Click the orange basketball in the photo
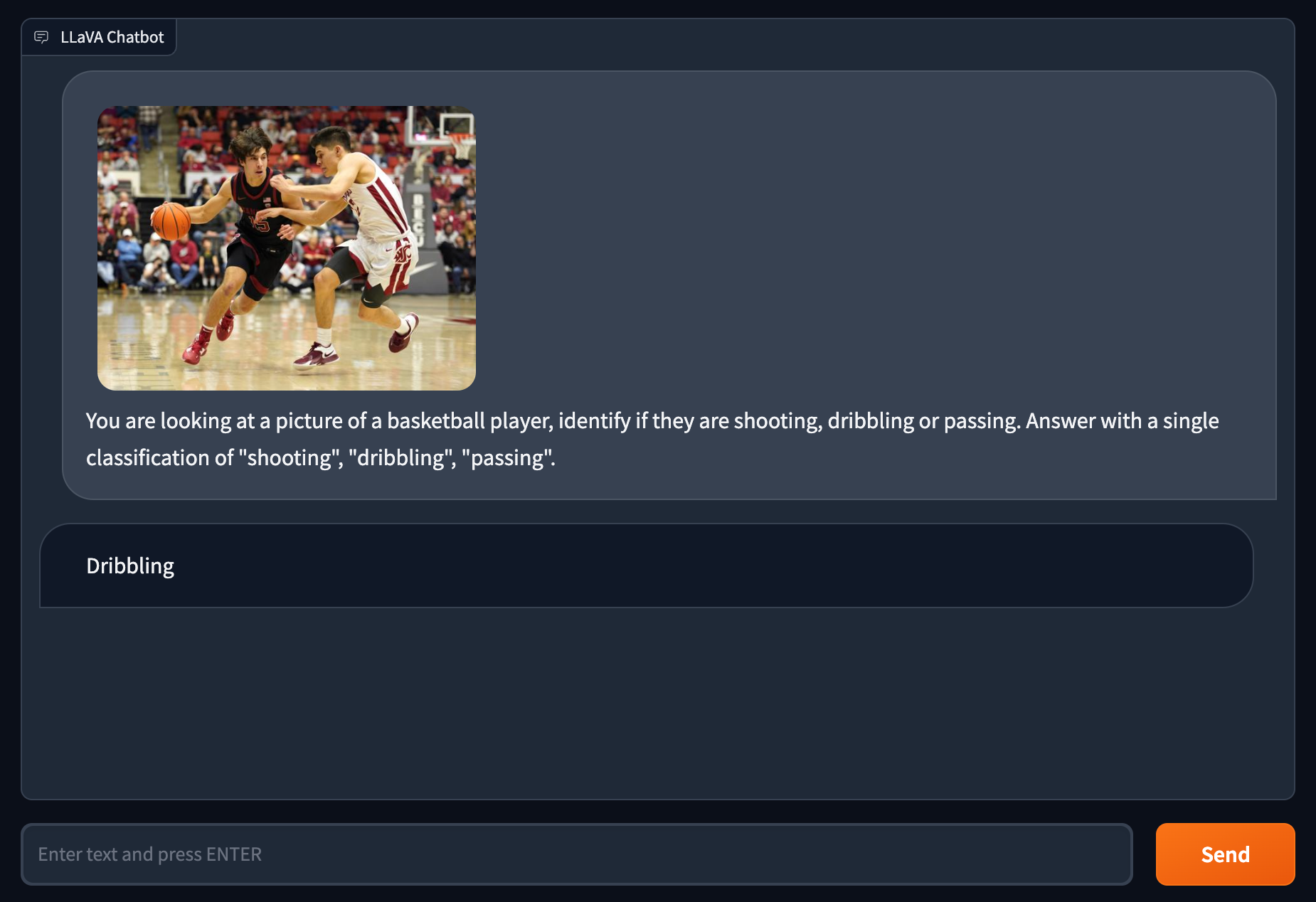Image resolution: width=1316 pixels, height=902 pixels. point(171,221)
